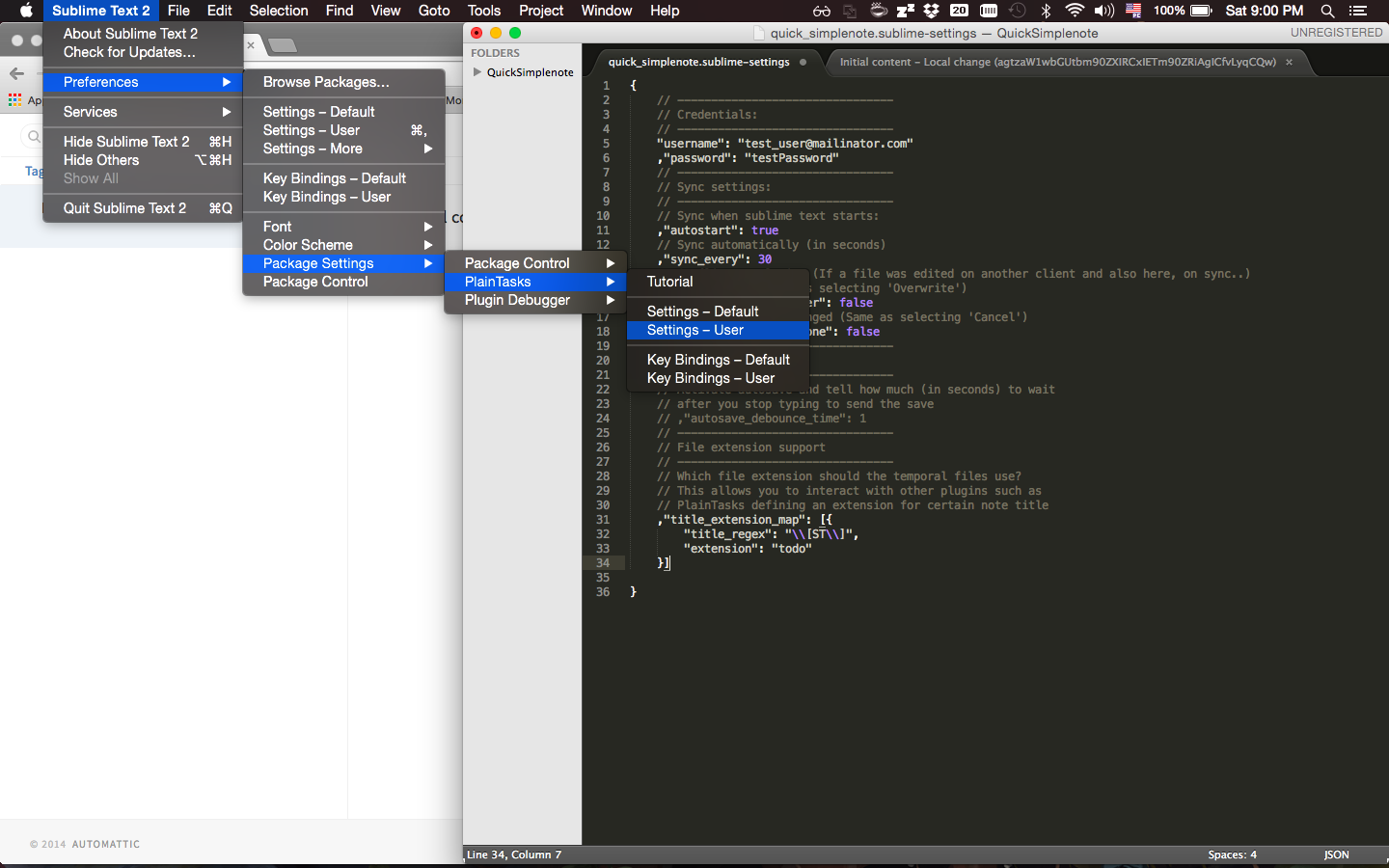Open the Preferences submenu
This screenshot has width=1389, height=868.
tap(143, 82)
